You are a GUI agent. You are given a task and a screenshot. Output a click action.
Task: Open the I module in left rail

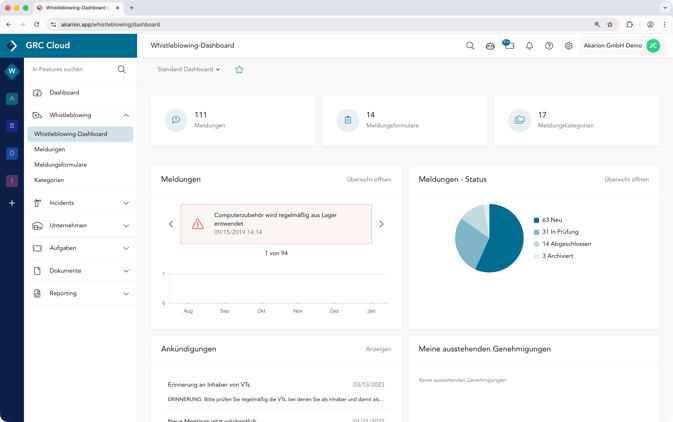click(x=12, y=181)
